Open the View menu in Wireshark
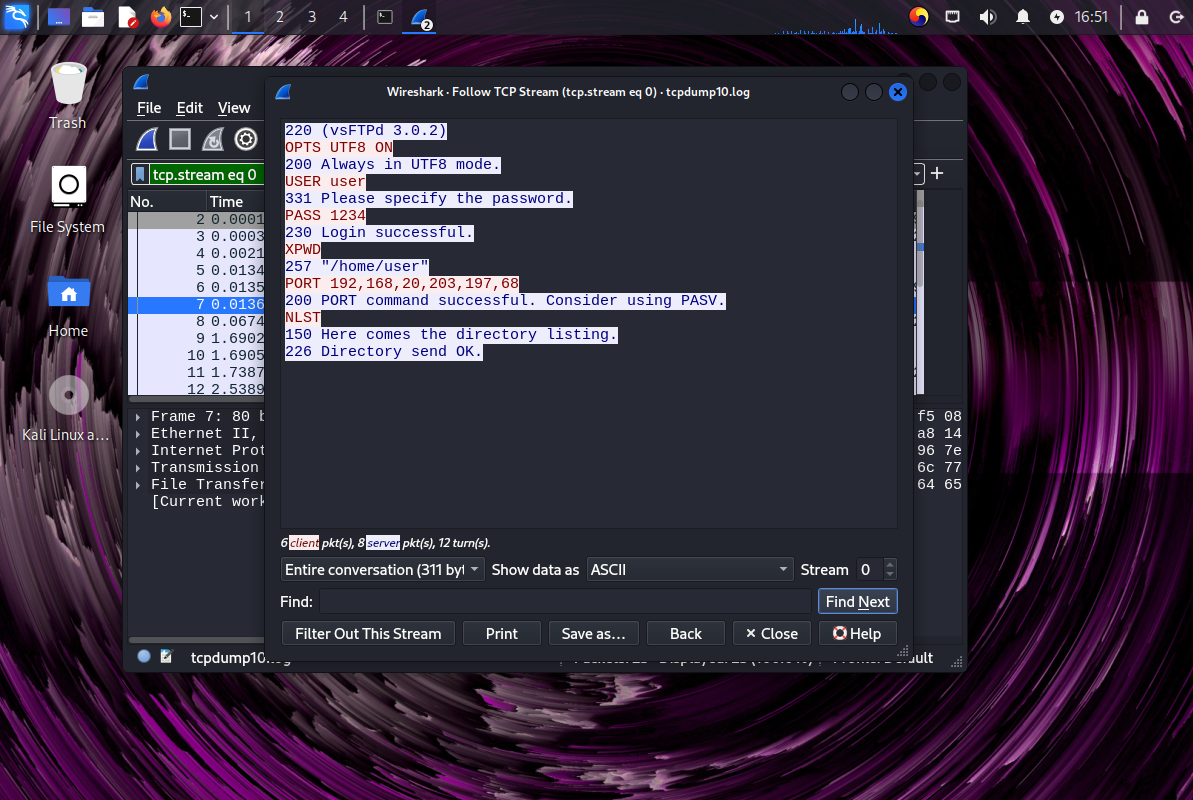The height and width of the screenshot is (800, 1193). (x=234, y=108)
